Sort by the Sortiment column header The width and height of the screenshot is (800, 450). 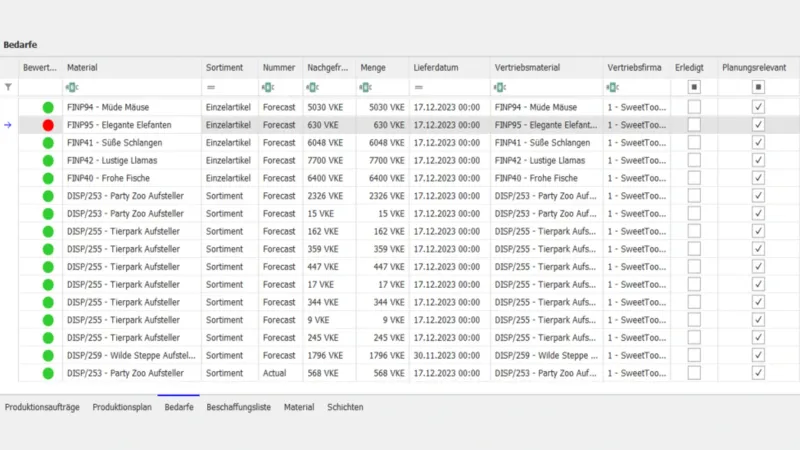(x=230, y=67)
